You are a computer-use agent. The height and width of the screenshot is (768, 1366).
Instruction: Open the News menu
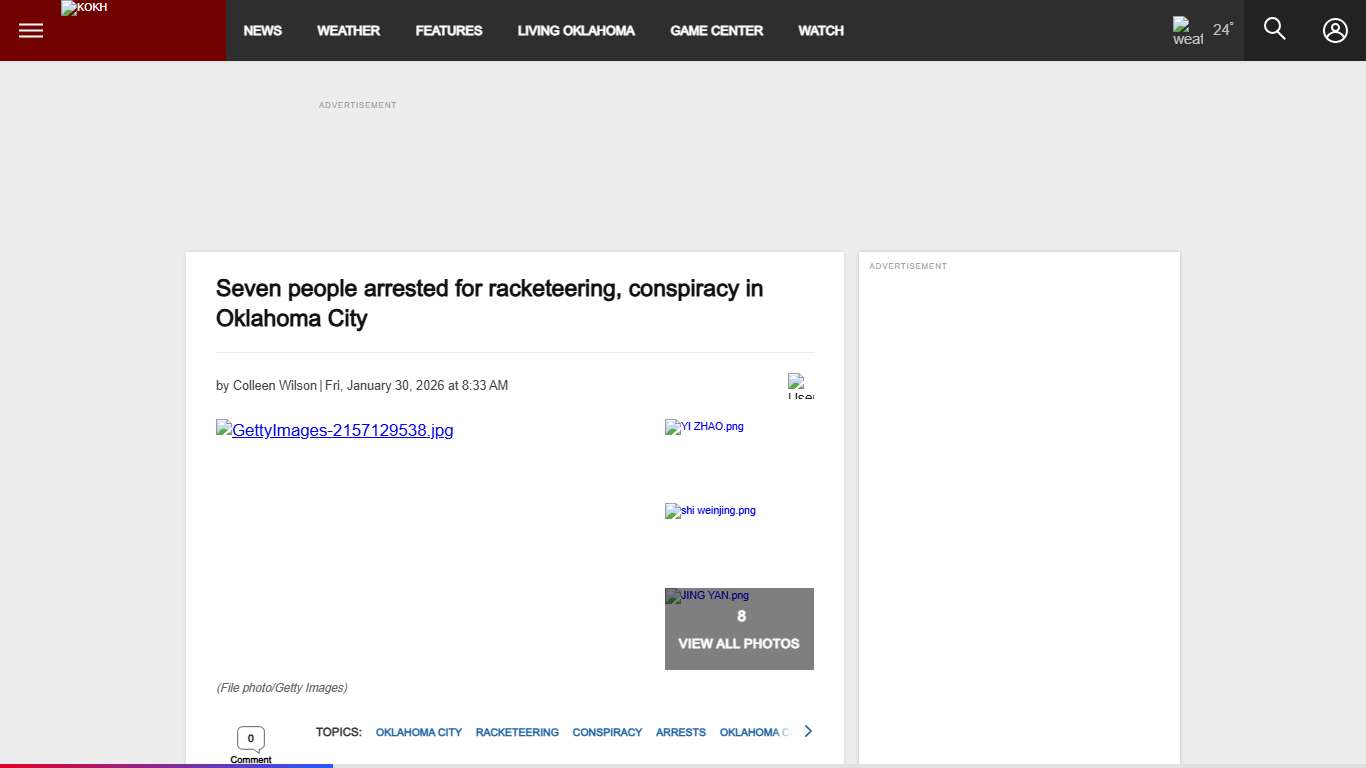click(262, 31)
